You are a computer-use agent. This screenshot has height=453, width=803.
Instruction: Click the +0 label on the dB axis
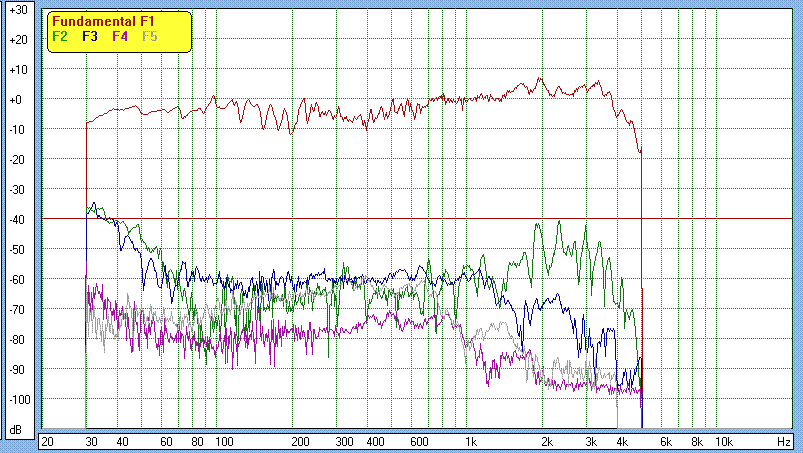coord(17,99)
